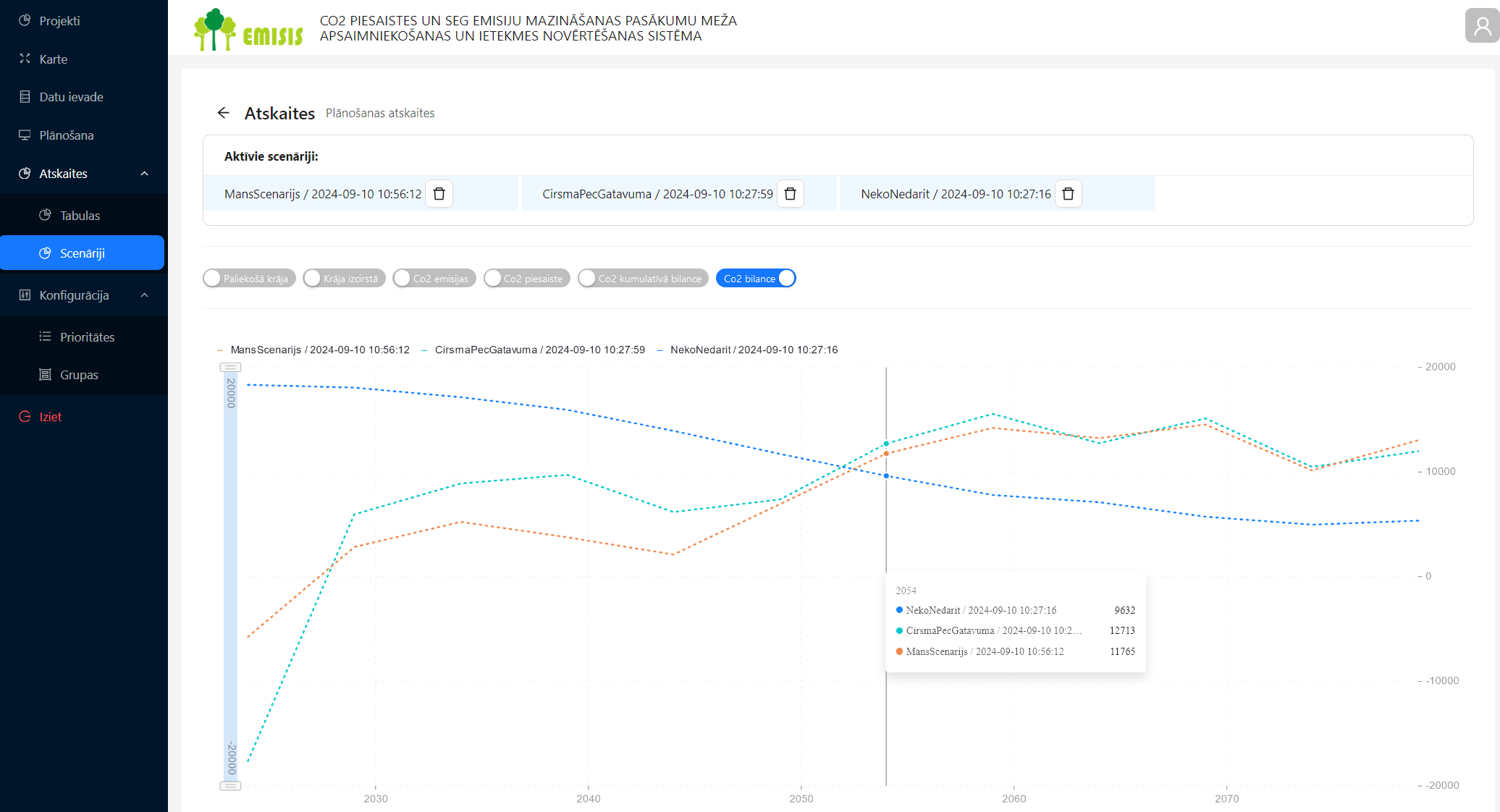Remove CirsmaPecGatavuma scenario with trash icon
Viewport: 1500px width, 812px height.
click(791, 194)
